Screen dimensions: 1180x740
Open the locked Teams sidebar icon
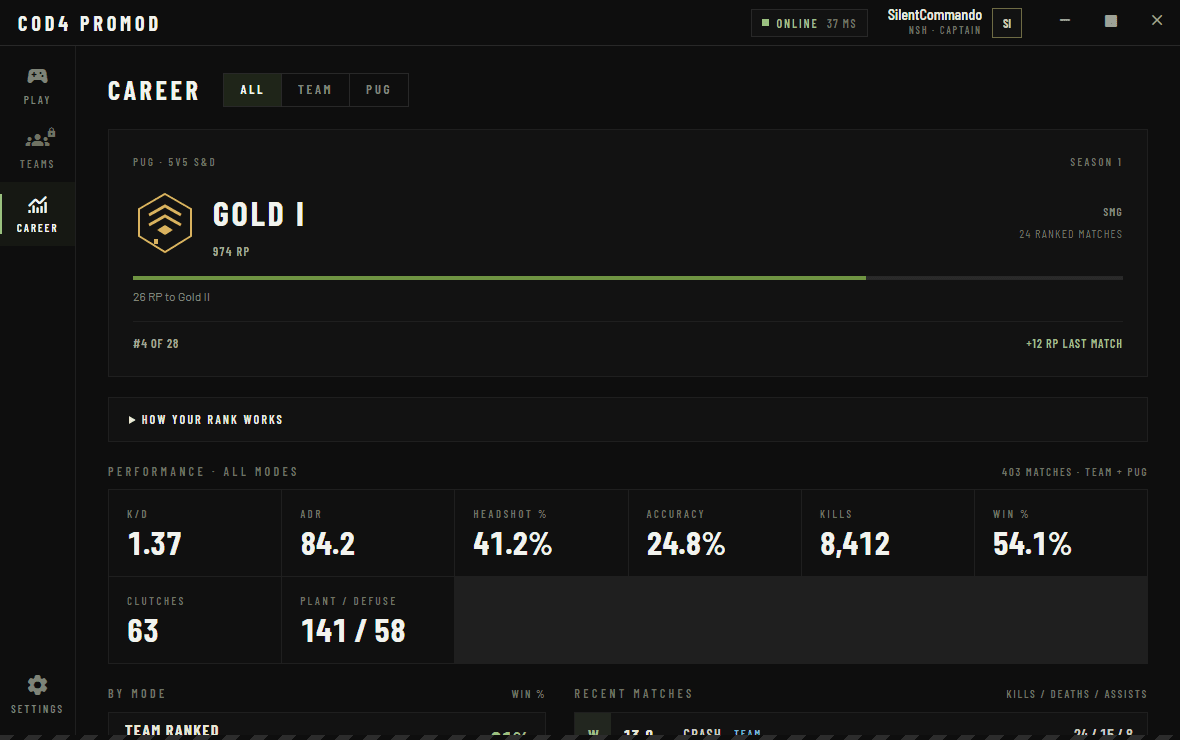(x=39, y=139)
